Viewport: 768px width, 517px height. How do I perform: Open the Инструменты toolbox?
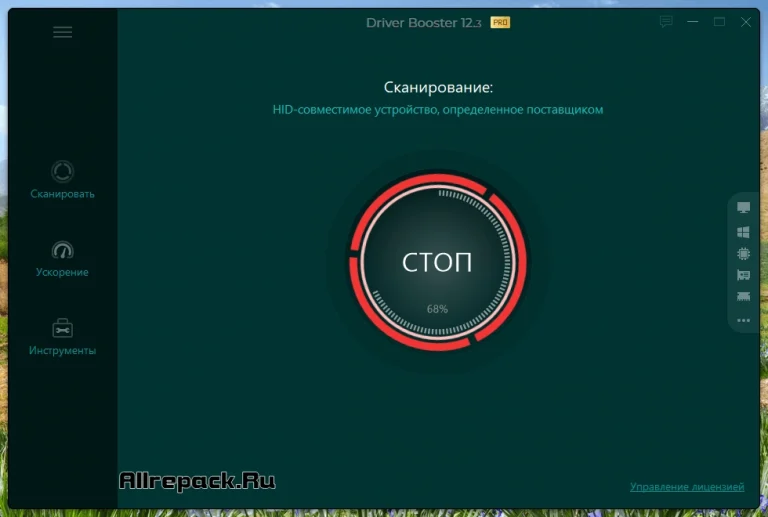pos(62,337)
